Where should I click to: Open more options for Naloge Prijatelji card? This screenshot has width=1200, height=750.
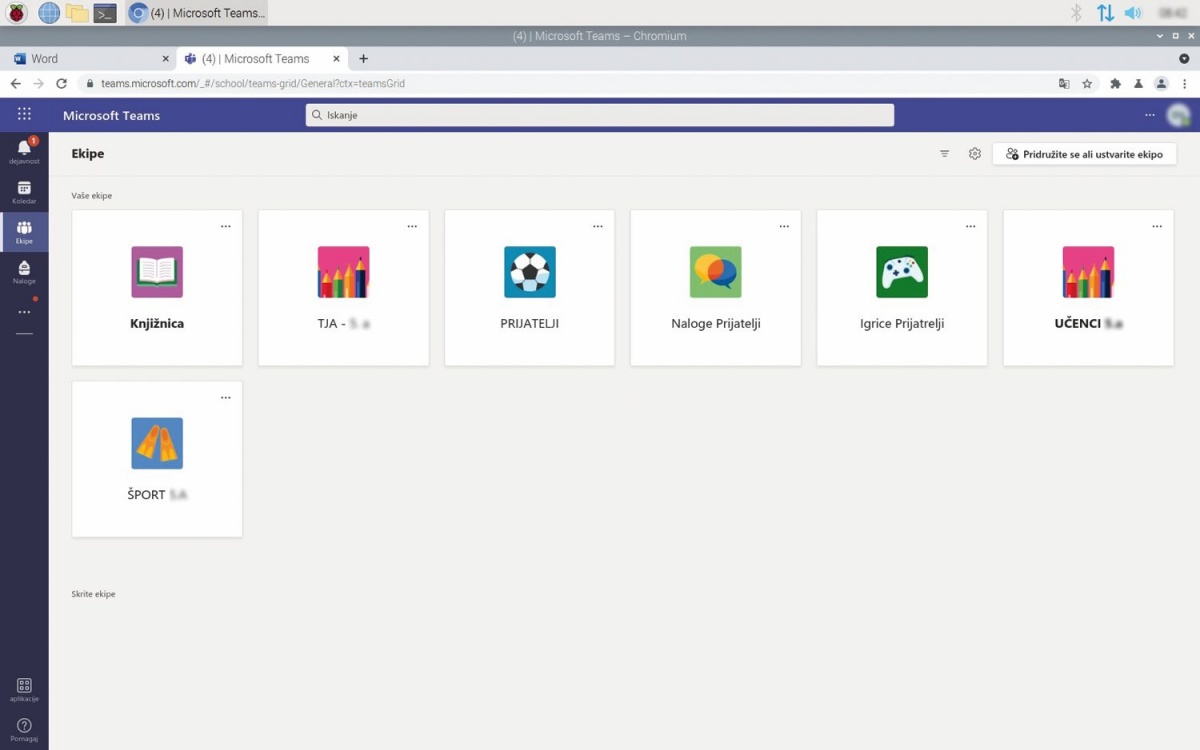[784, 226]
